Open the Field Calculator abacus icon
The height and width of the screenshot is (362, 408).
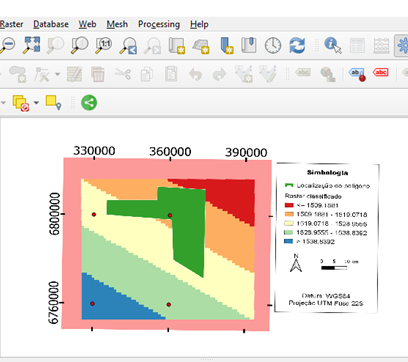tap(381, 45)
